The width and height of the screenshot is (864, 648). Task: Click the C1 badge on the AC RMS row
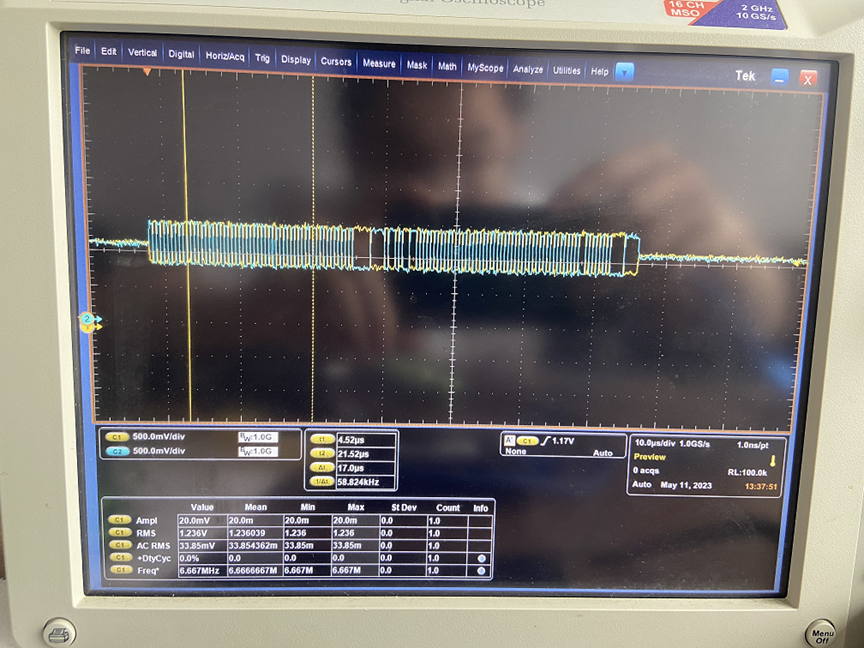[x=119, y=545]
